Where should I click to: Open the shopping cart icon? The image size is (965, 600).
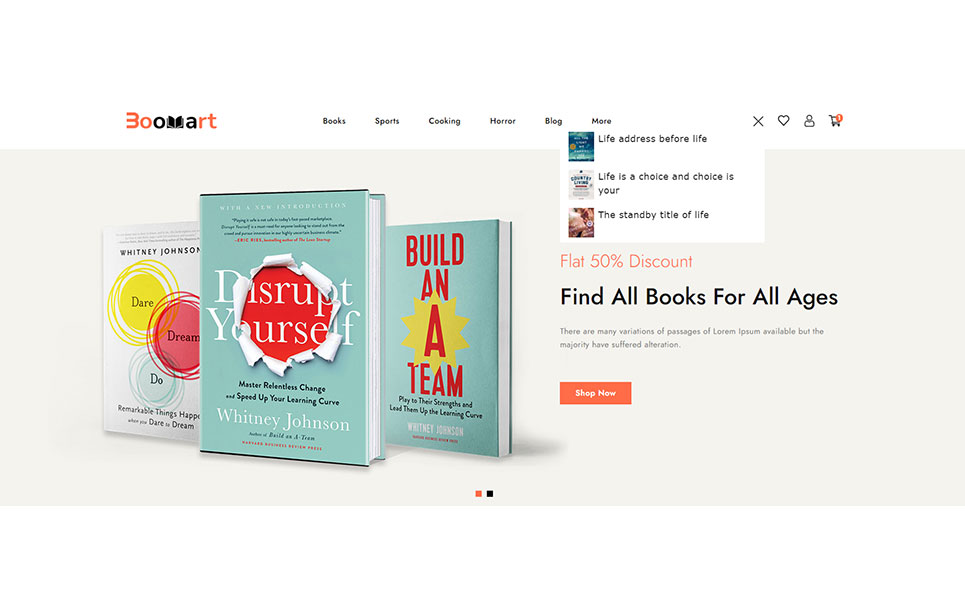coord(834,121)
